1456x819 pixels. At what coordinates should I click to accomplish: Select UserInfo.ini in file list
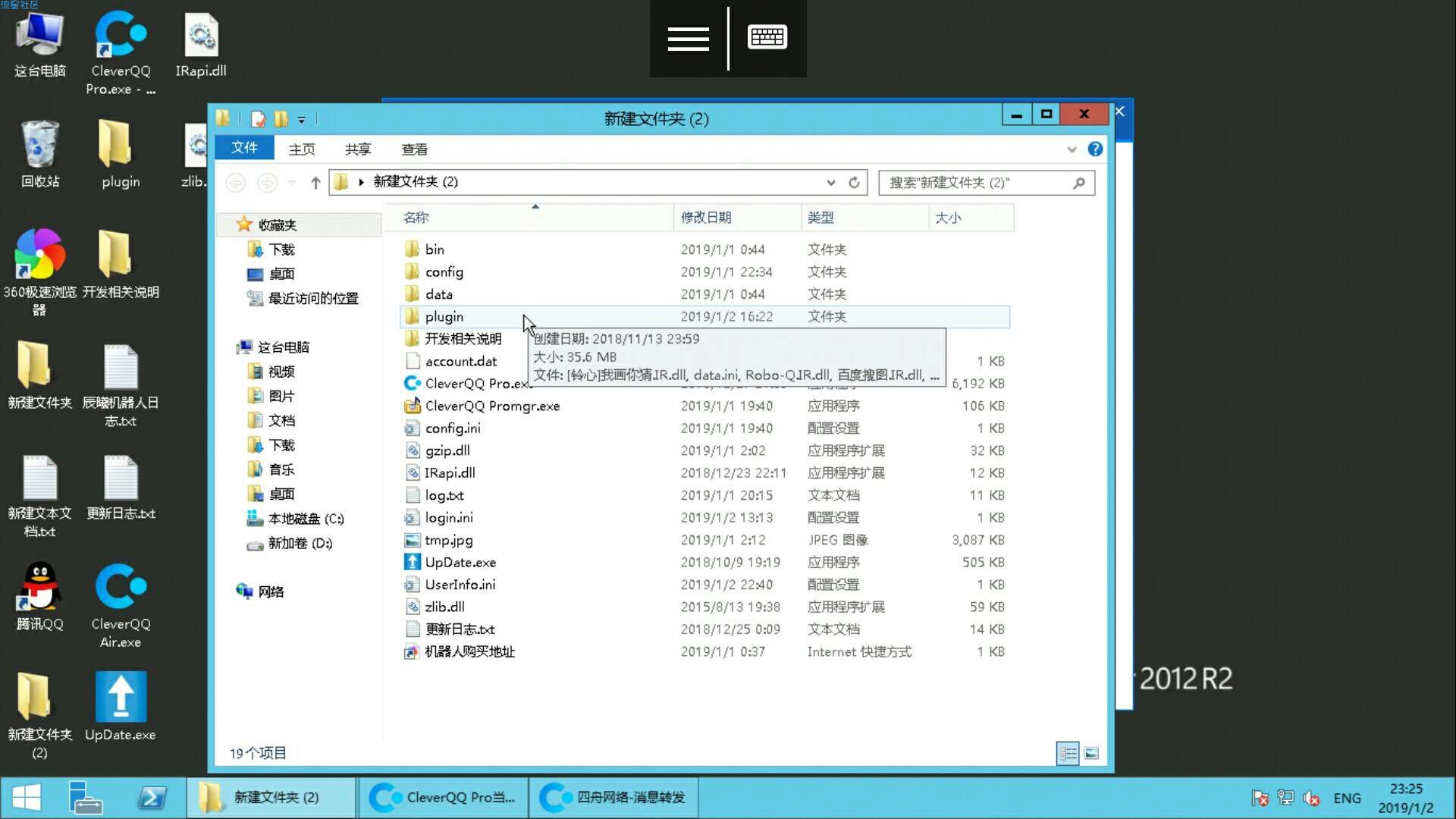pos(704,585)
